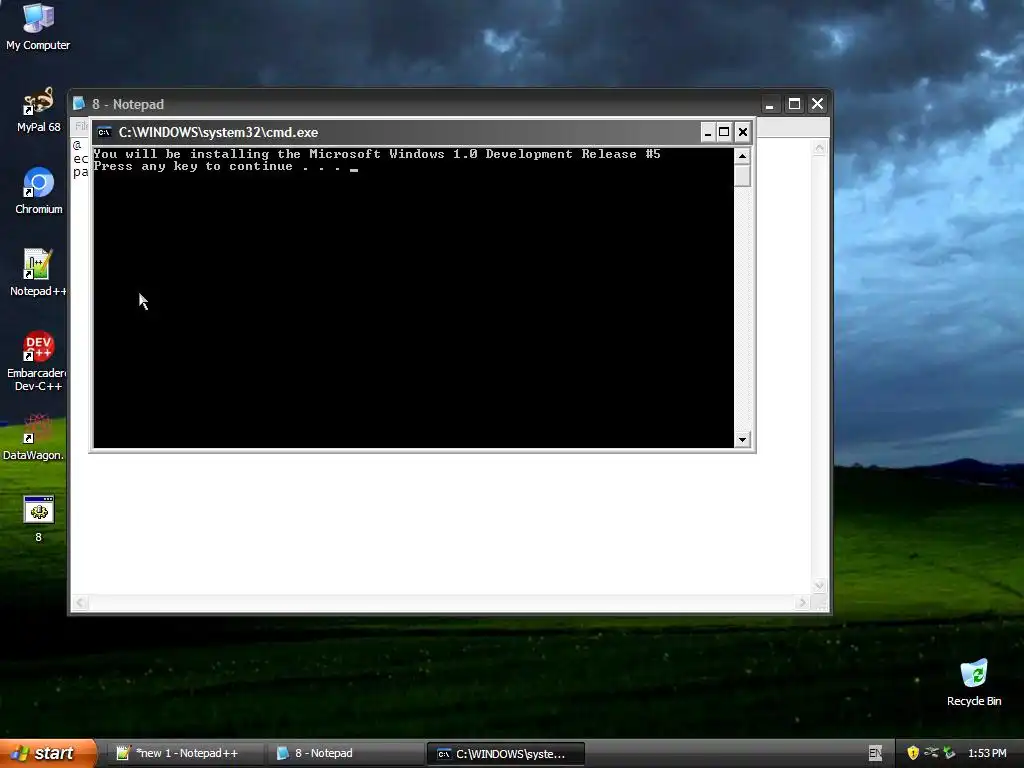The image size is (1024, 768).
Task: Click the network connection tray icon
Action: click(931, 753)
